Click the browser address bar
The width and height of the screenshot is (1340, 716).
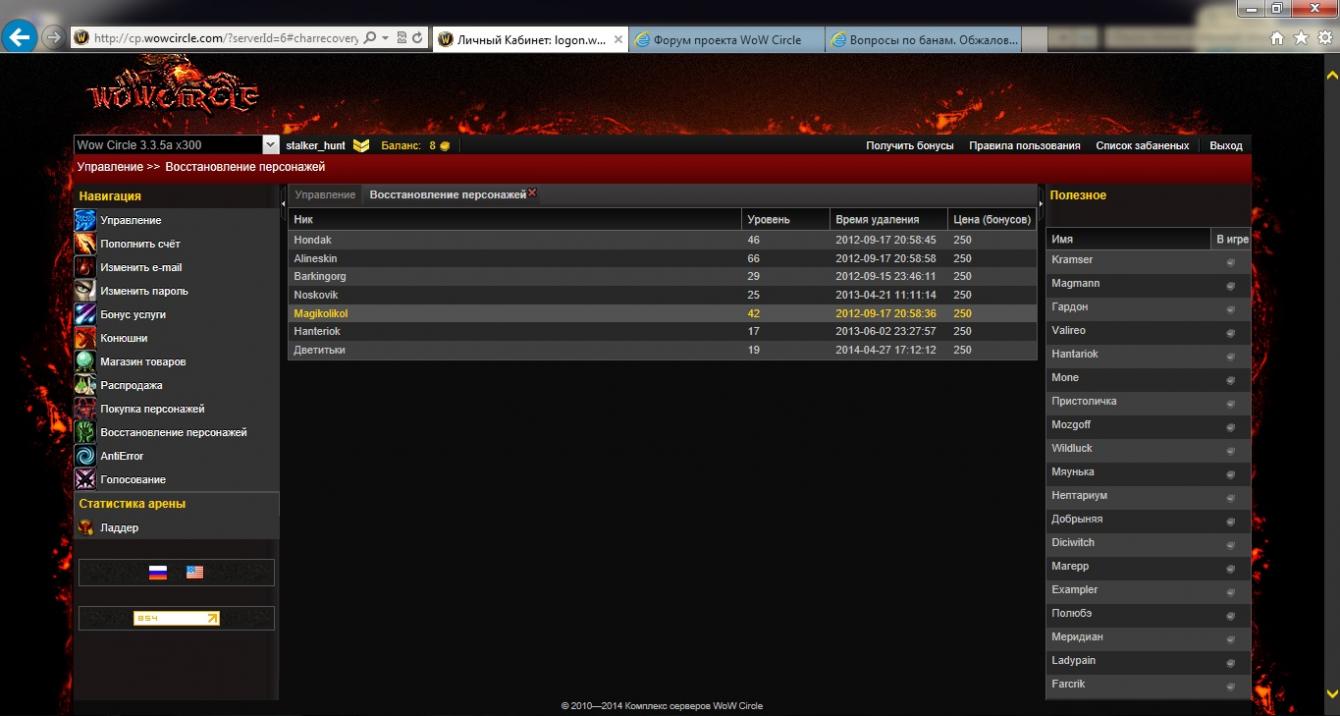225,38
